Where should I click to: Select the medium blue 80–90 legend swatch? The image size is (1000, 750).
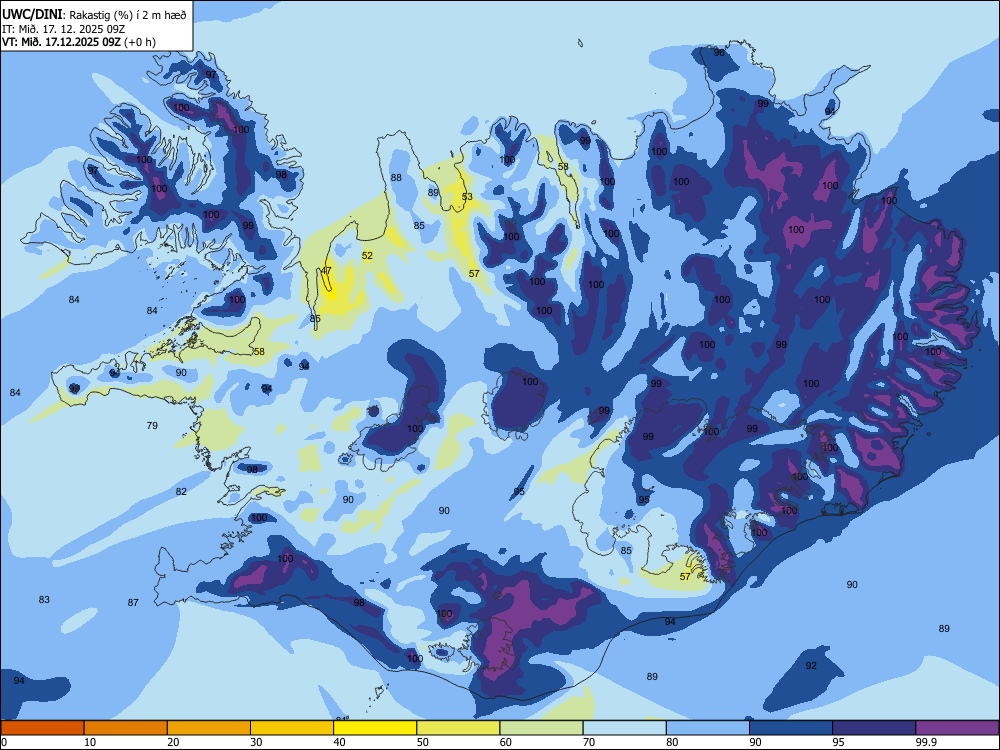click(x=708, y=728)
